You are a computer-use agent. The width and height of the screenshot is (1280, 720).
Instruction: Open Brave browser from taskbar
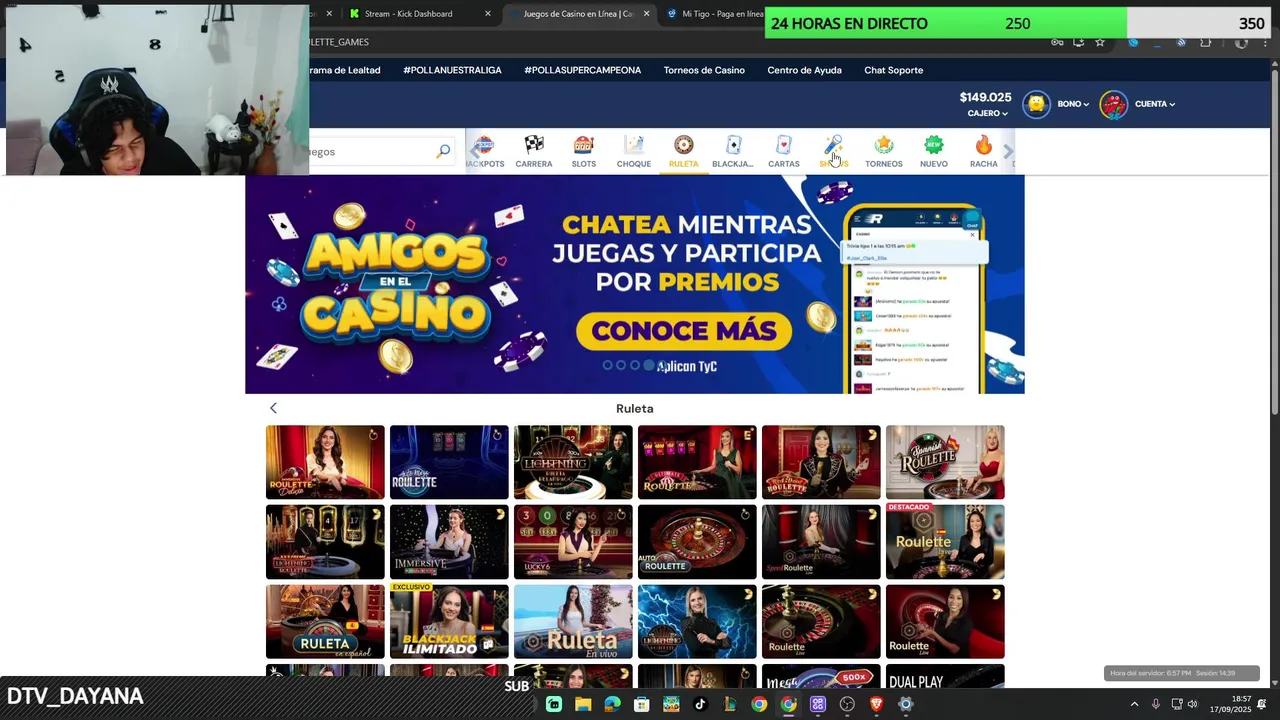pyautogui.click(x=876, y=704)
